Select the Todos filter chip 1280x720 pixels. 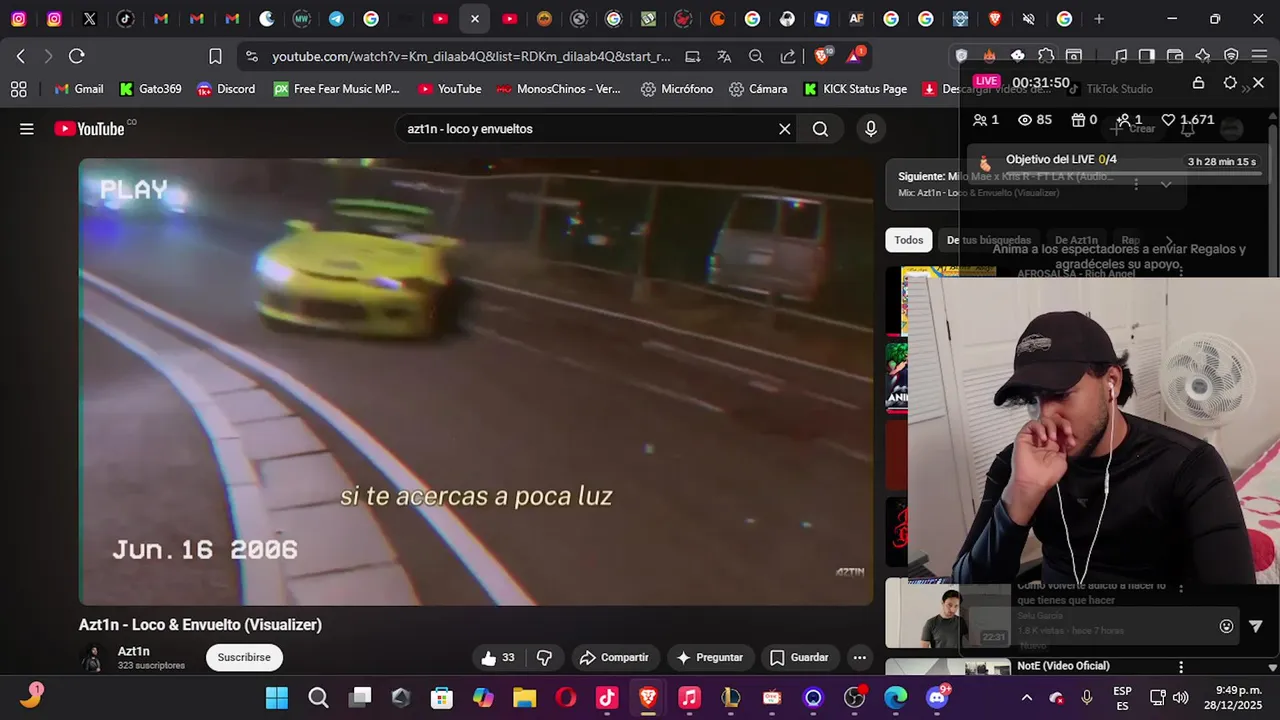point(909,240)
